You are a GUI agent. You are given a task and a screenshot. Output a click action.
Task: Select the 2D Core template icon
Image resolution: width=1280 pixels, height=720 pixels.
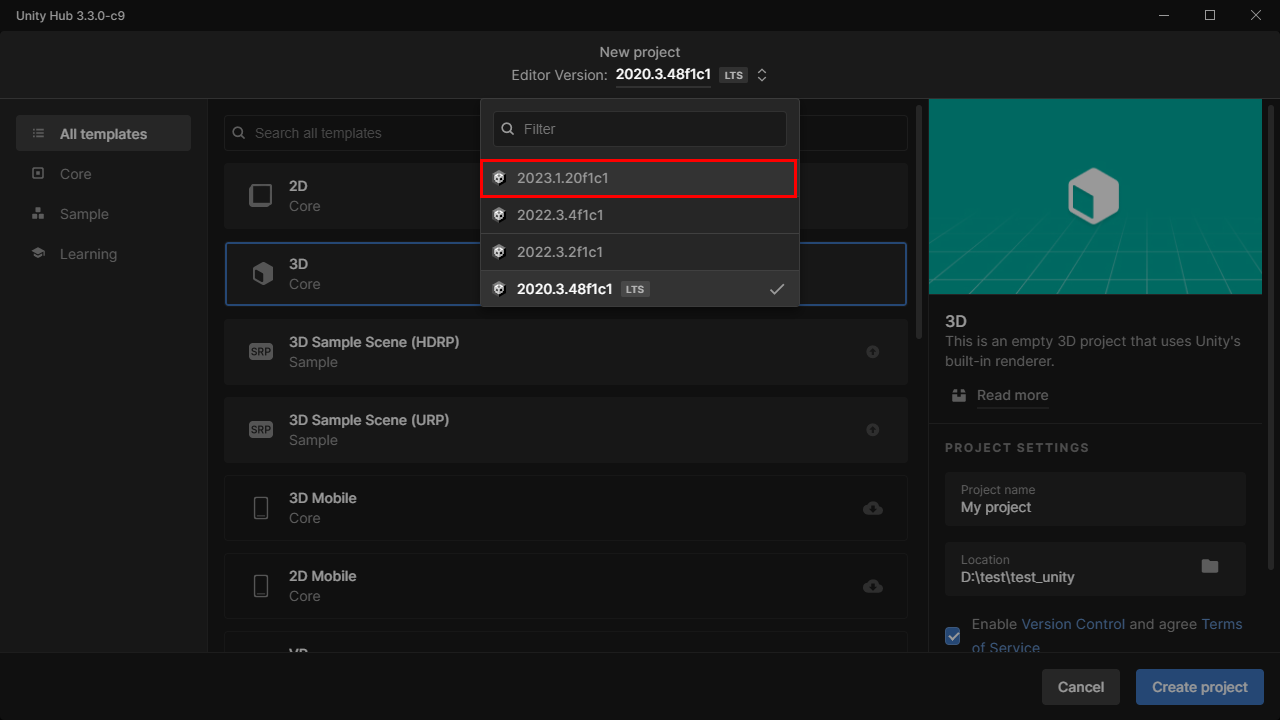click(x=261, y=195)
